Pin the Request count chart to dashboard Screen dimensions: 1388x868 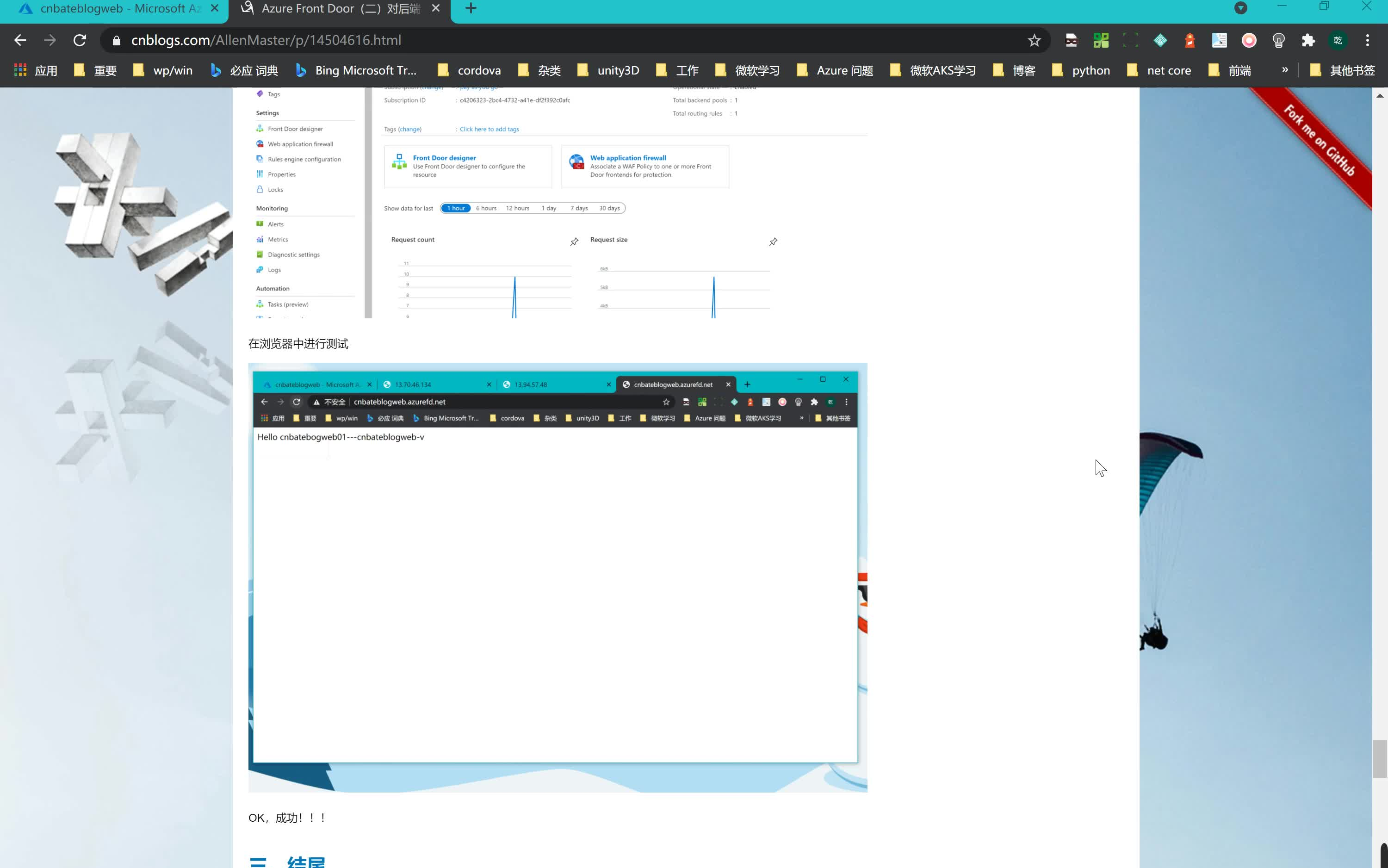point(573,242)
